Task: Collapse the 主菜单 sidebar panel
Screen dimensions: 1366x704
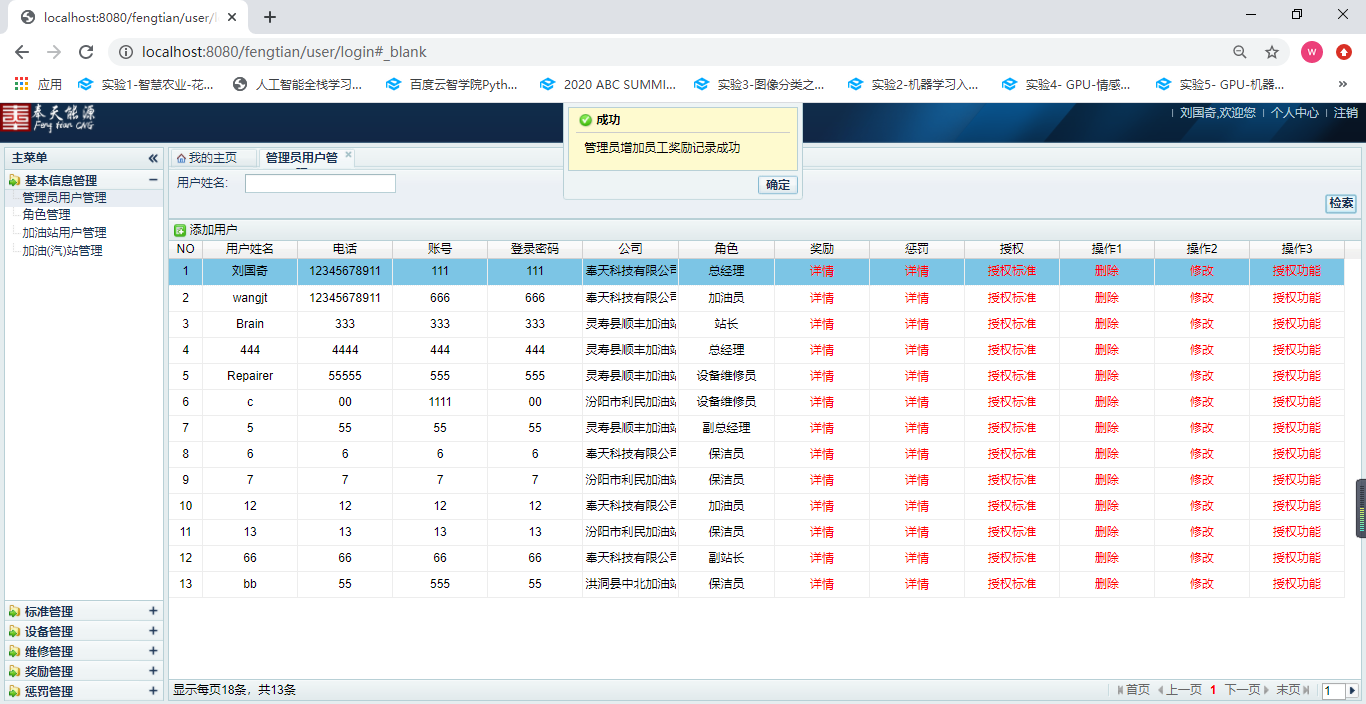Action: pyautogui.click(x=153, y=158)
